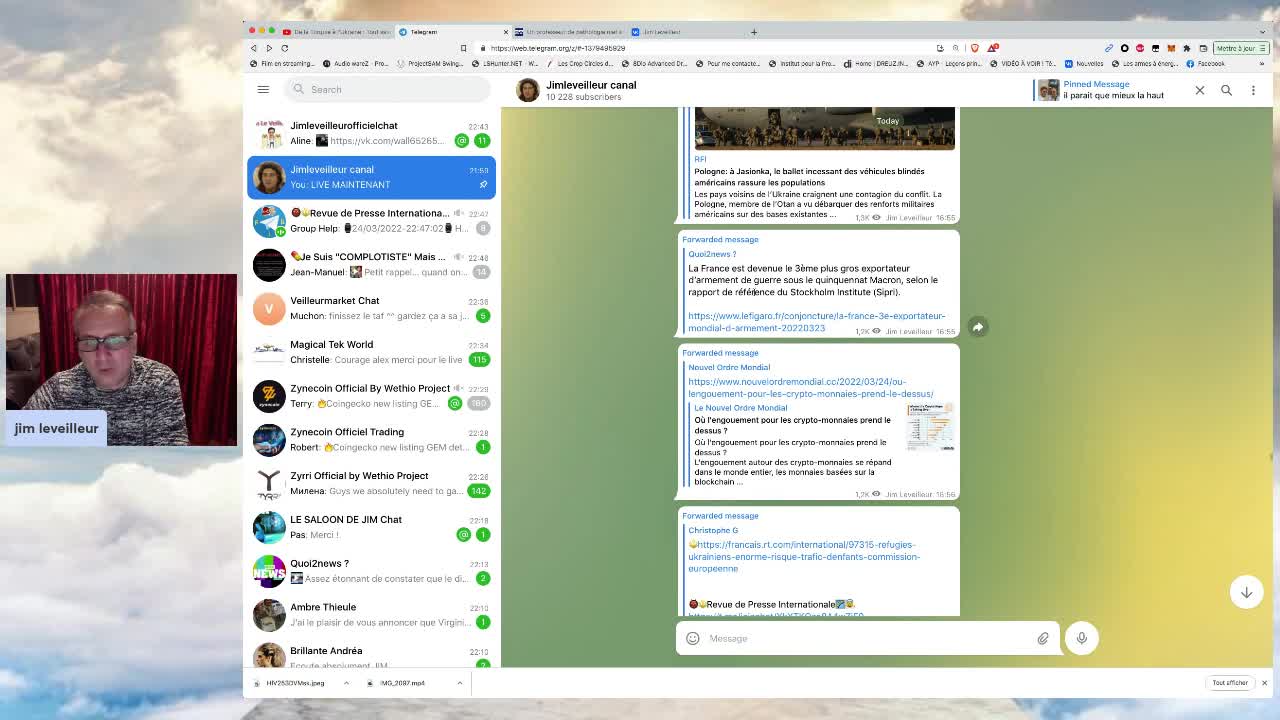This screenshot has width=1280, height=720.
Task: Open channel more options three-dot menu
Action: (x=1253, y=90)
